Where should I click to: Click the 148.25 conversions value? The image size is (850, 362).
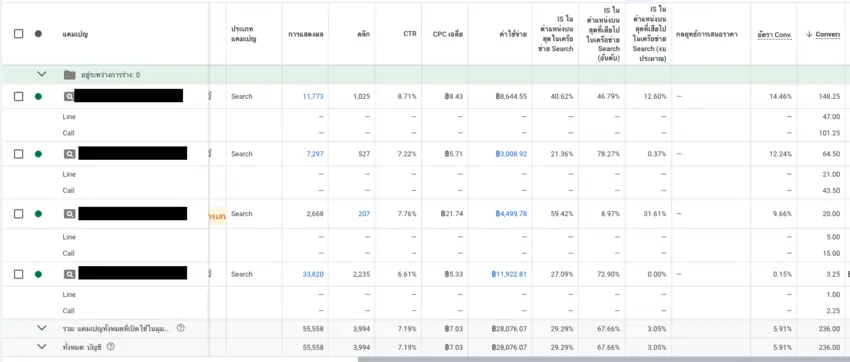829,96
